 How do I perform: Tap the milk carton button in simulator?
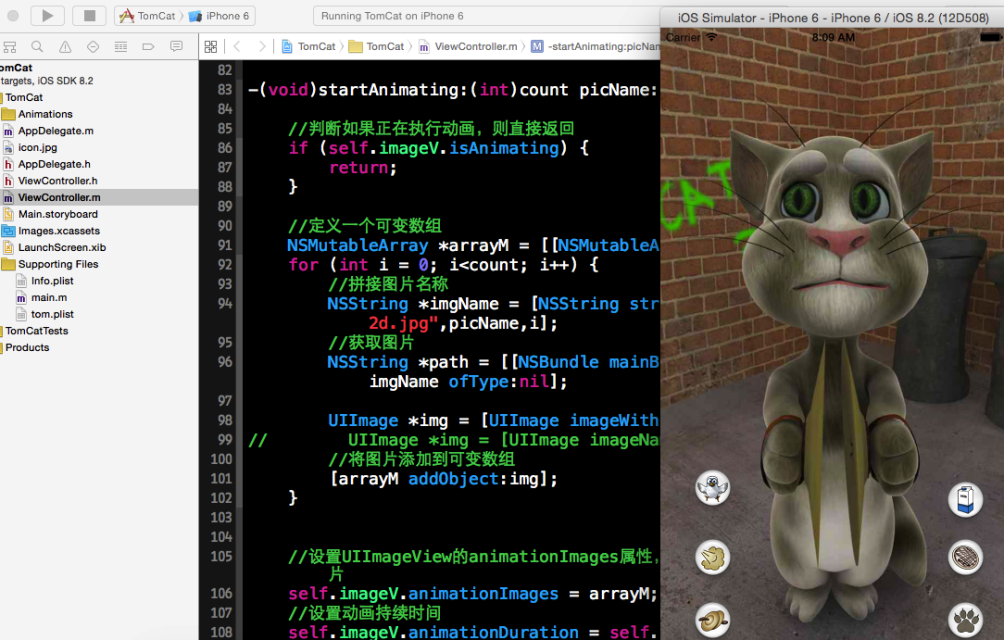(965, 499)
